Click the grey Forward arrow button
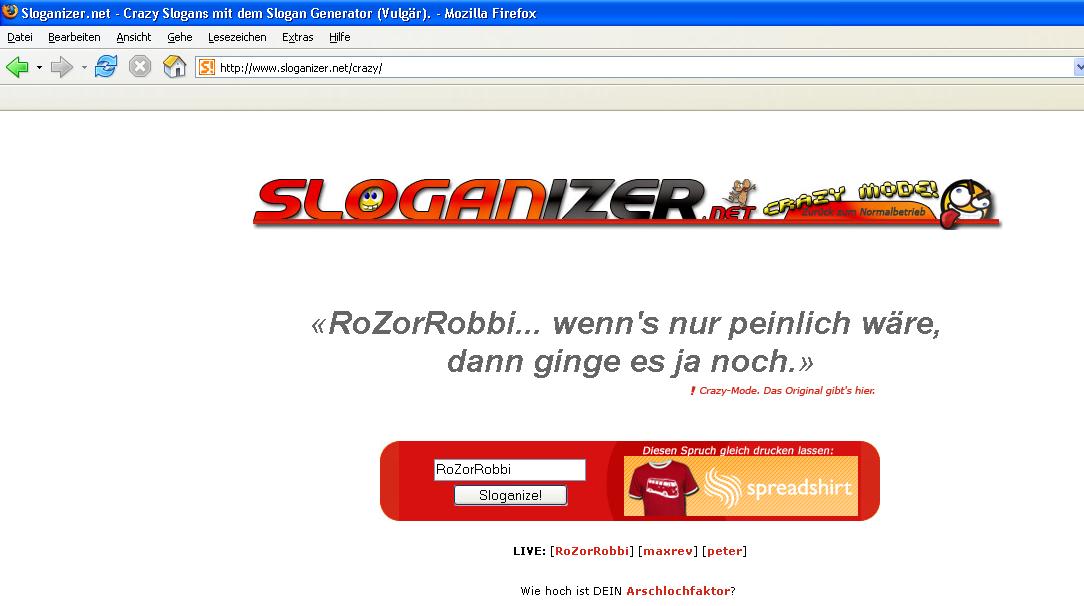The image size is (1084, 606). coord(62,67)
